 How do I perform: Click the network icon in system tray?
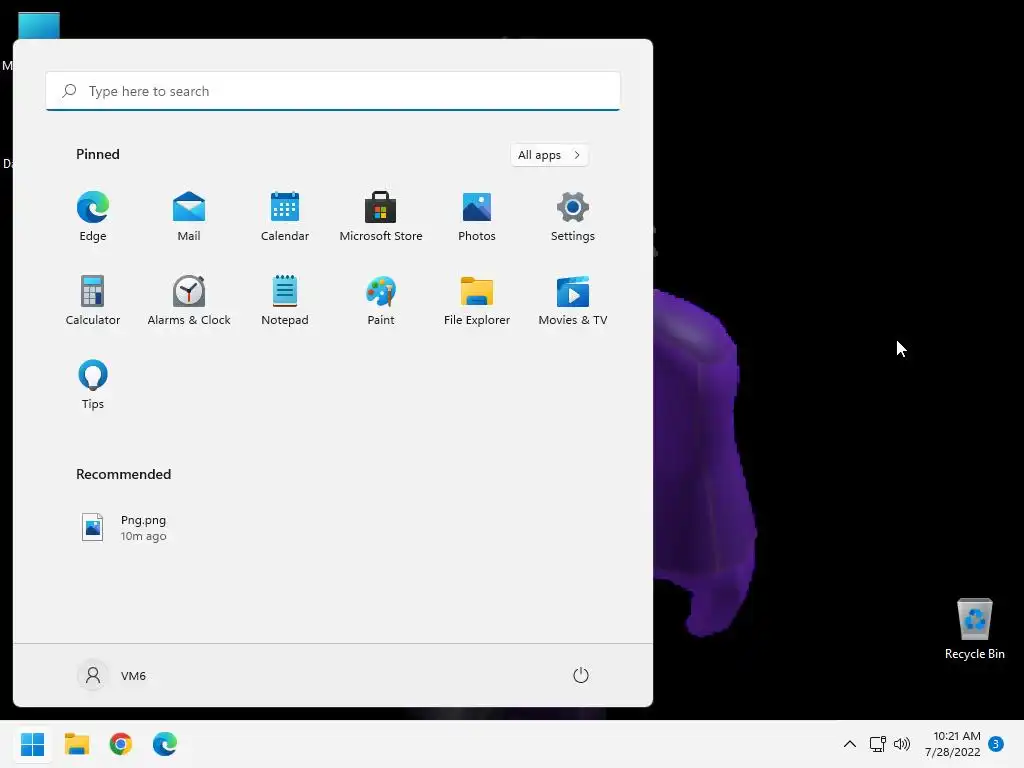(x=877, y=744)
